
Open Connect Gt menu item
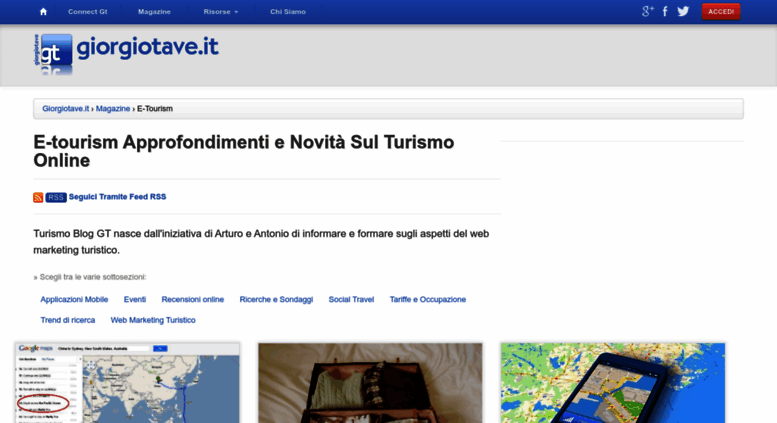pyautogui.click(x=88, y=11)
